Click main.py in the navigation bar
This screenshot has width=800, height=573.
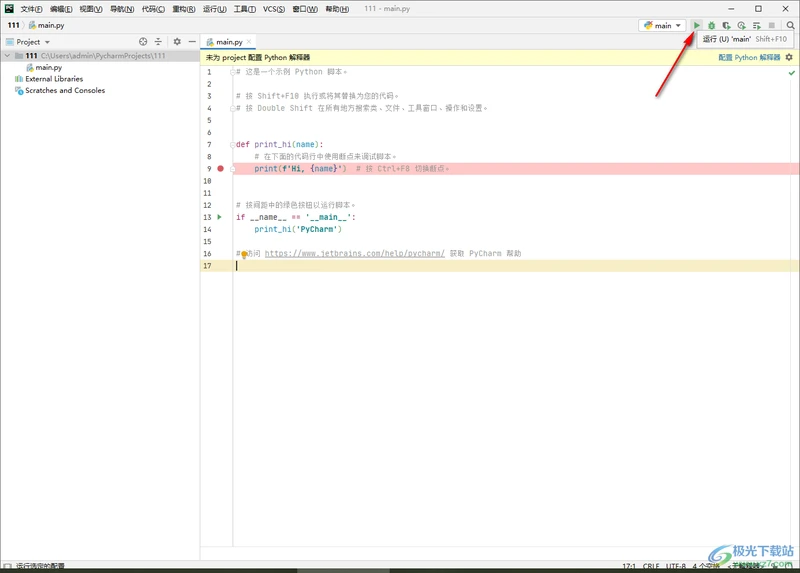46,25
